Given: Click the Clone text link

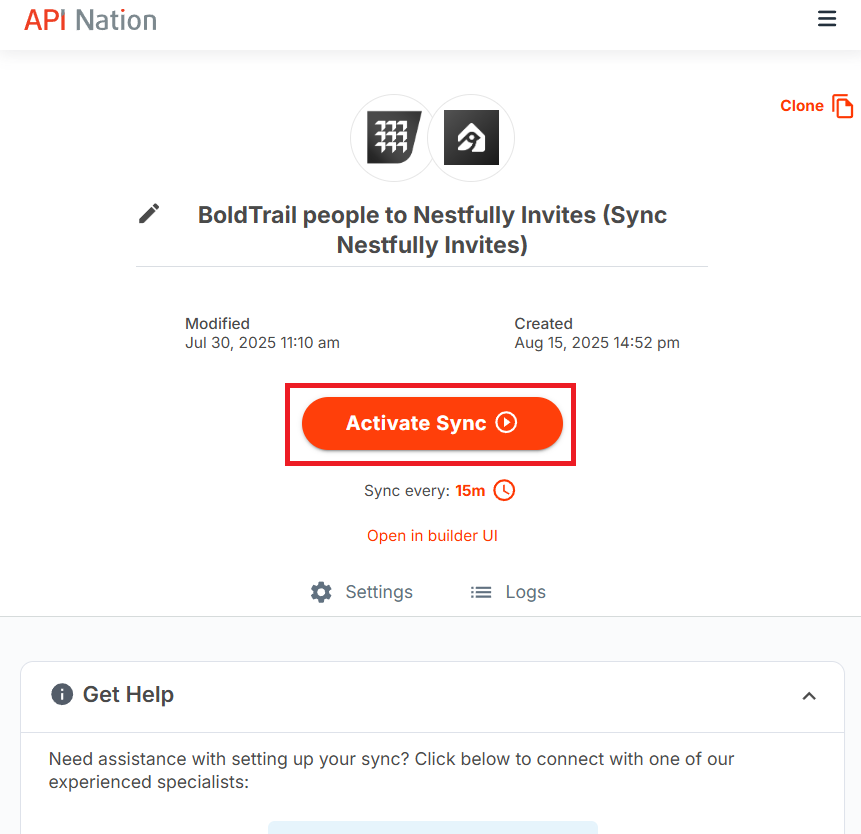Looking at the screenshot, I should (802, 105).
